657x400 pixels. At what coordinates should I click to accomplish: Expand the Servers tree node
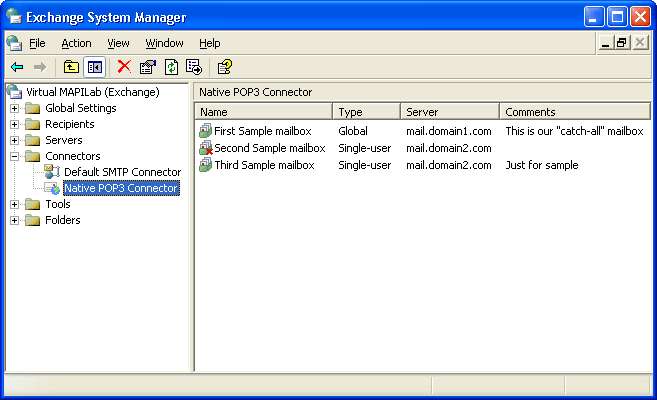(15, 140)
